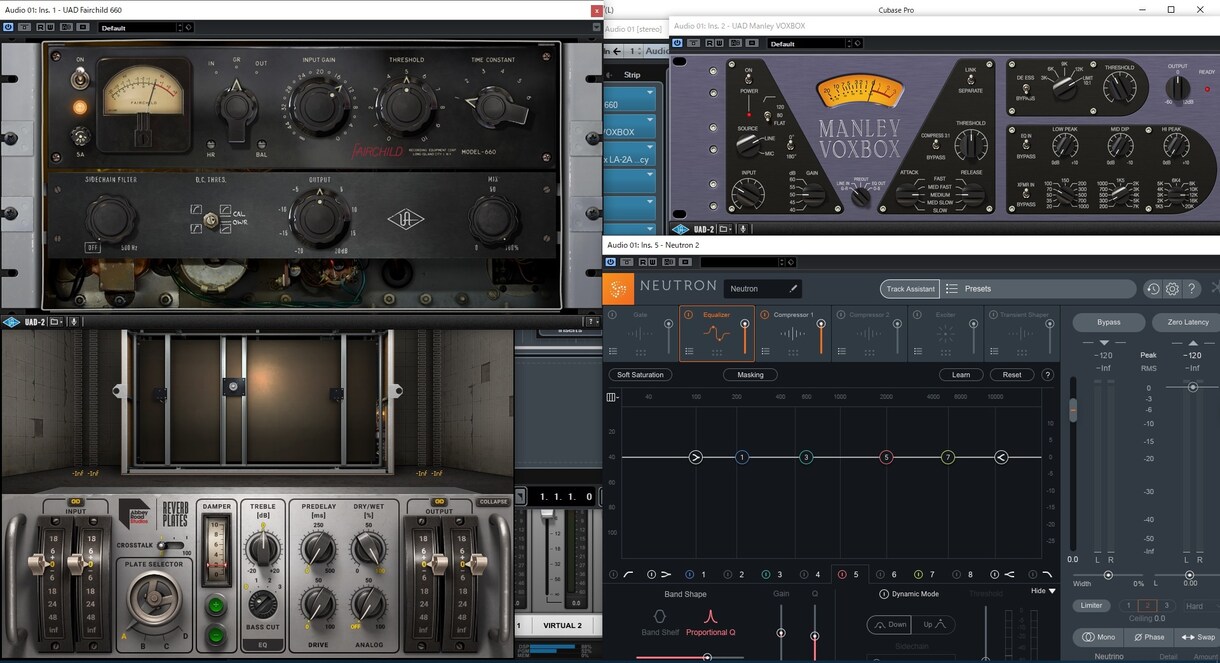Toggle power on Neutron Equalizer module
Viewport: 1220px width, 663px height.
tap(688, 315)
